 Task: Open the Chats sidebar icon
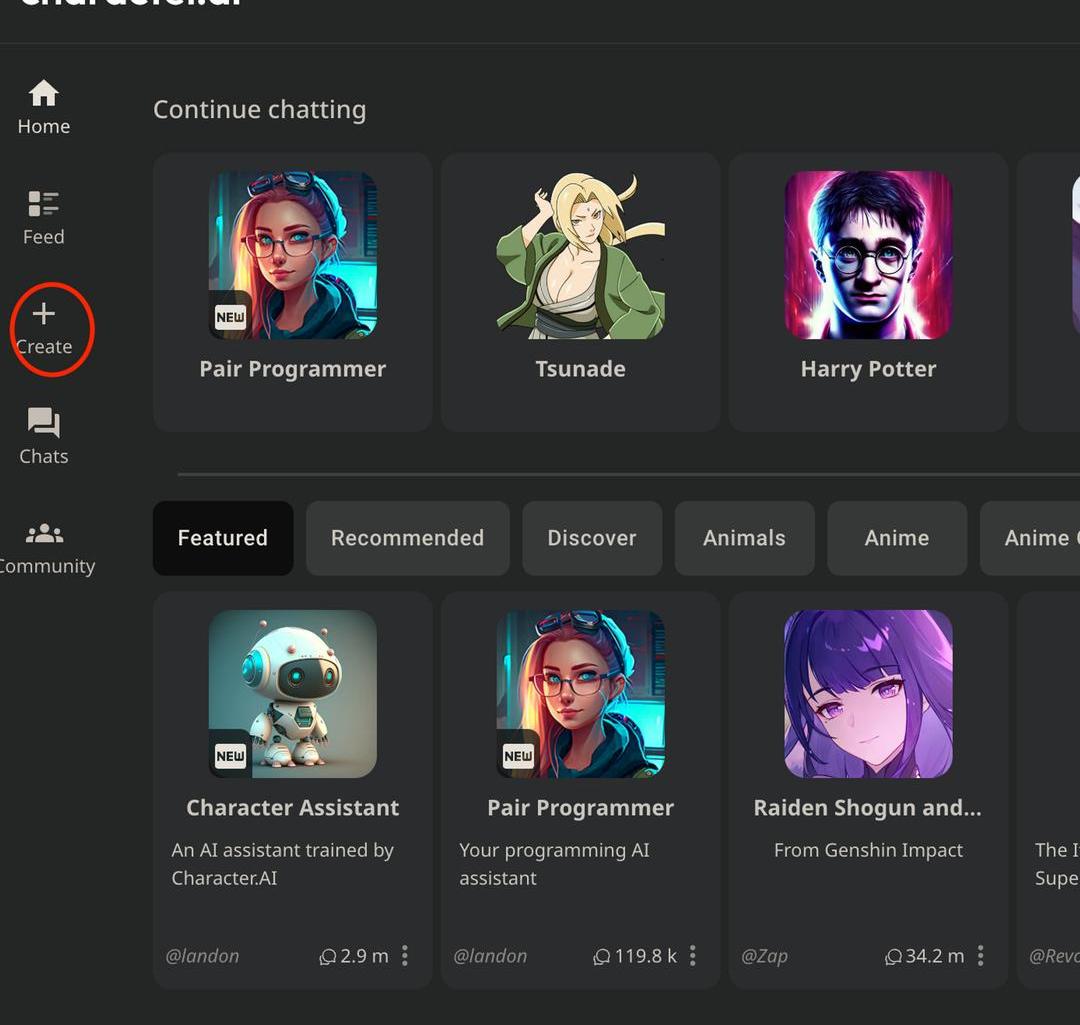pyautogui.click(x=44, y=423)
